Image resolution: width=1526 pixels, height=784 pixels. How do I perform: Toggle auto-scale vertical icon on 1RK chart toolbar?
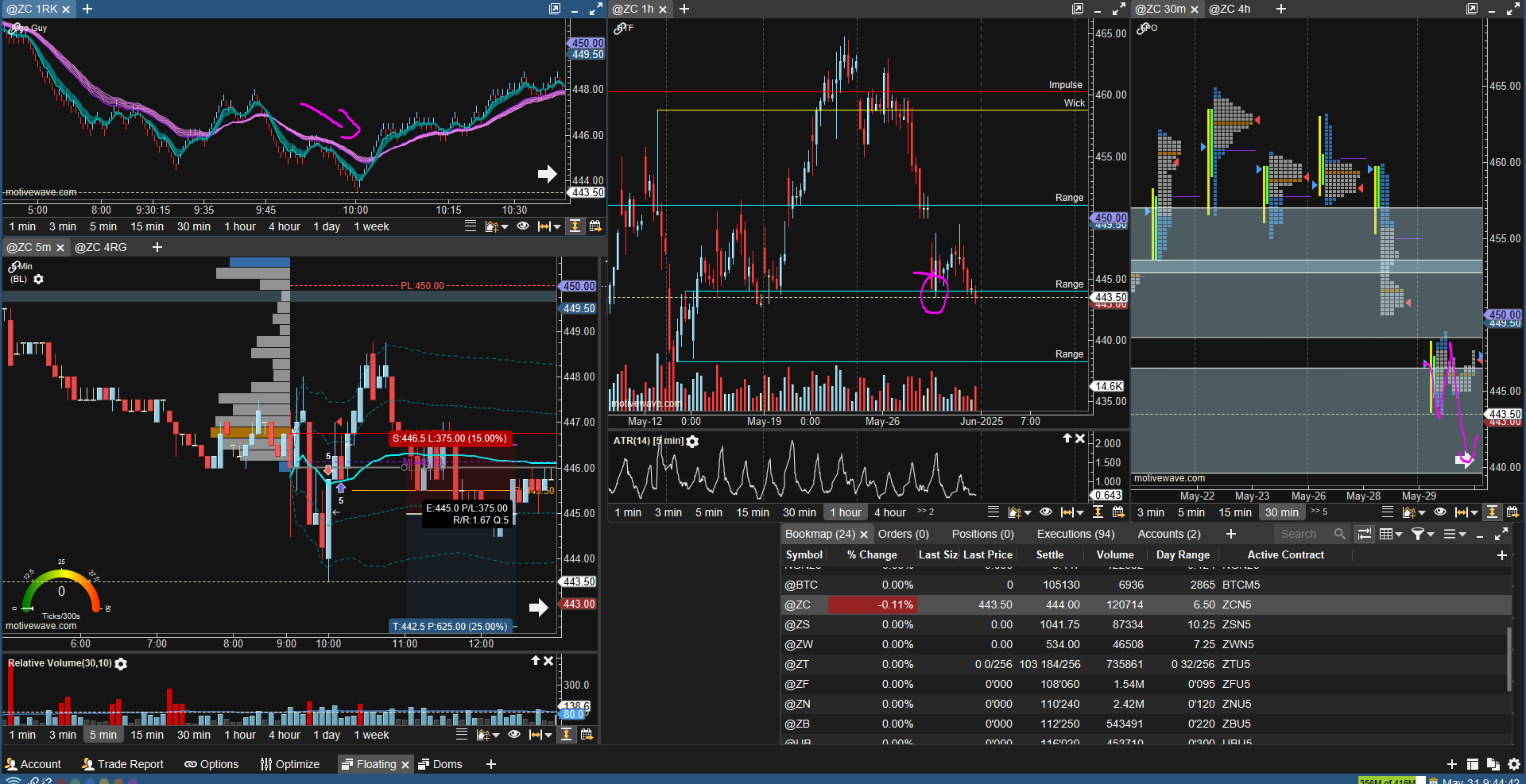point(575,226)
